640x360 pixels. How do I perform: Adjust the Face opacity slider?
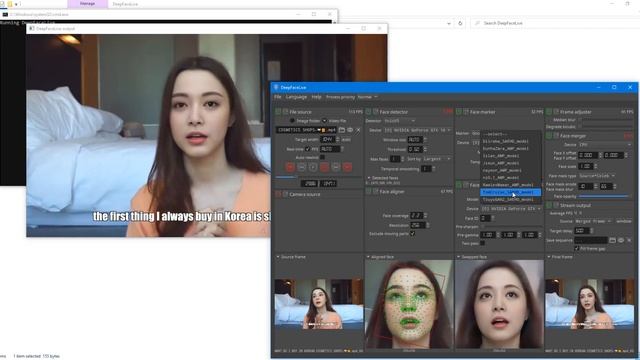click(604, 196)
